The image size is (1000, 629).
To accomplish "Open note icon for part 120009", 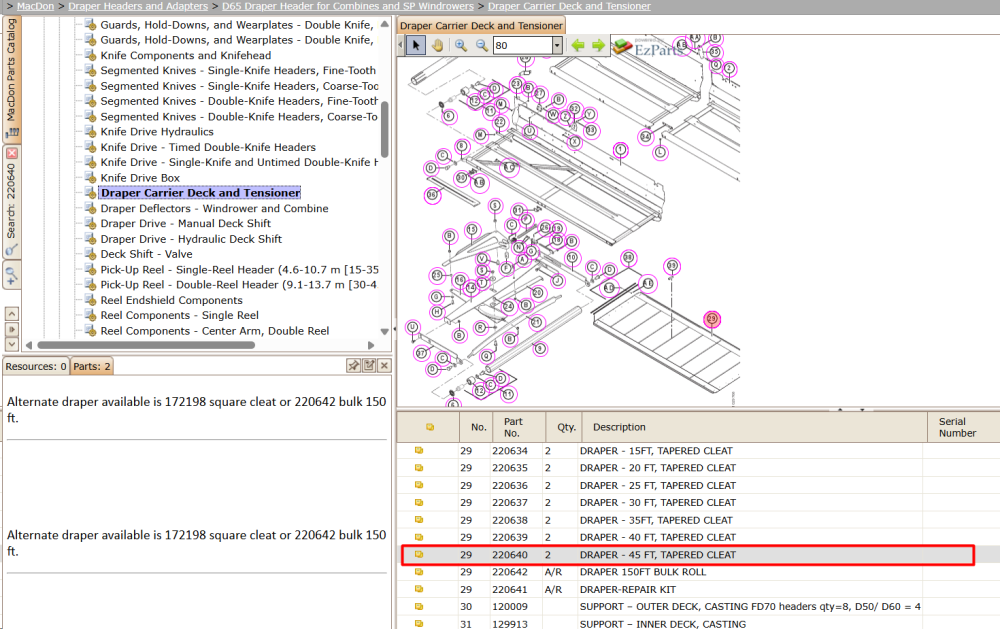I will pos(419,606).
